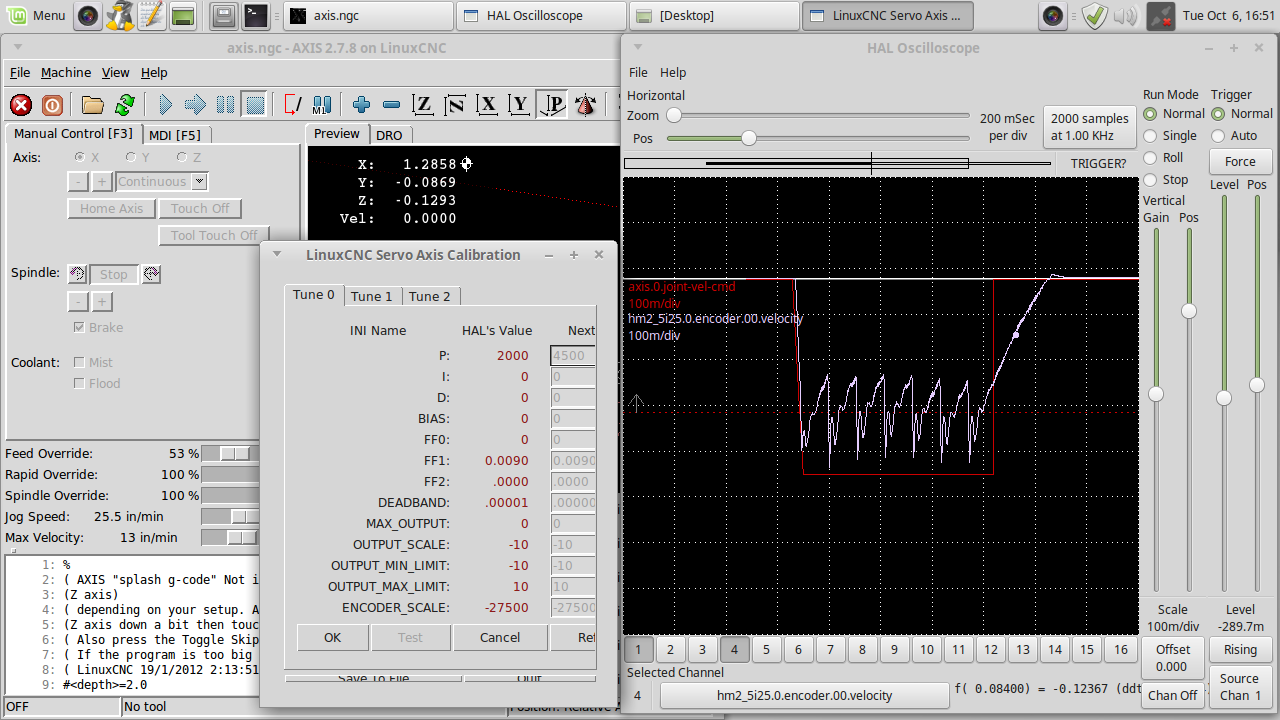The image size is (1280, 720).
Task: Reload the current file with green arrows
Action: [125, 104]
